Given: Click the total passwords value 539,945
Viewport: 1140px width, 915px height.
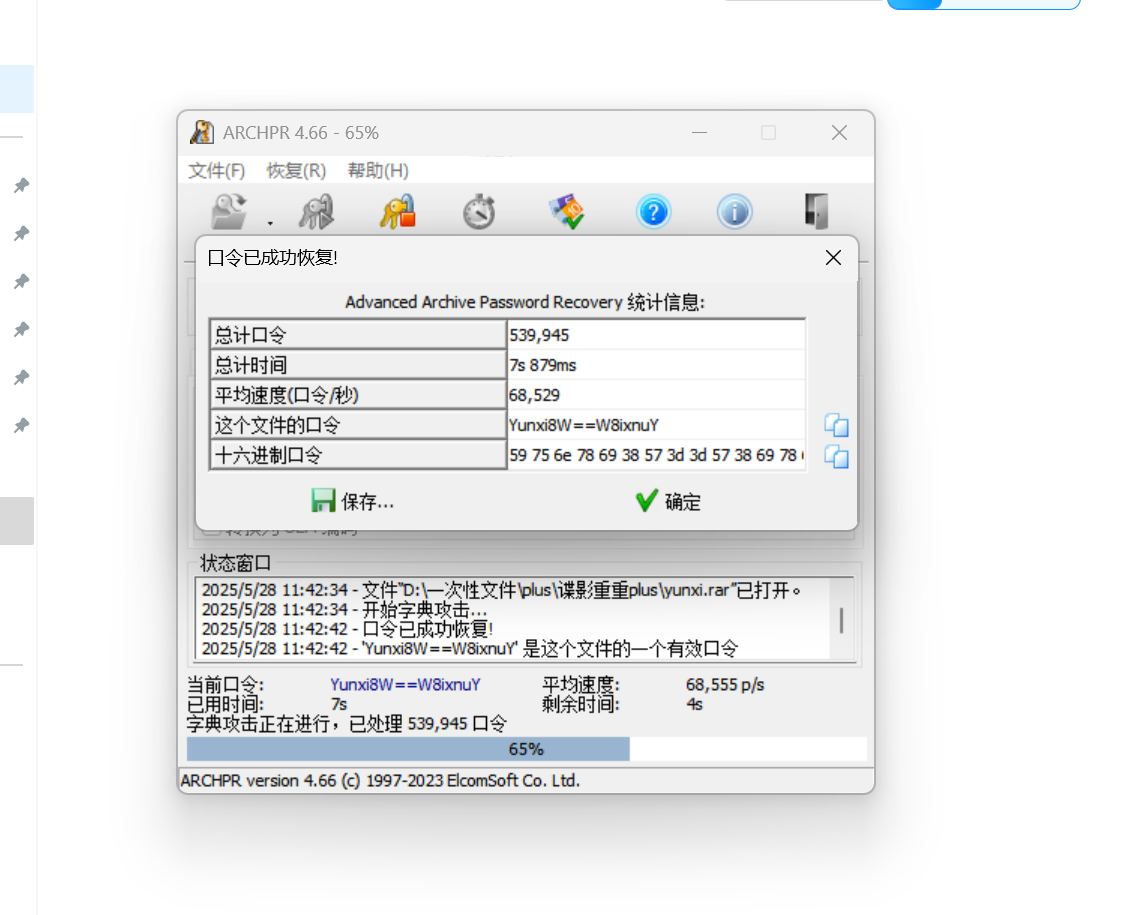Looking at the screenshot, I should [657, 335].
